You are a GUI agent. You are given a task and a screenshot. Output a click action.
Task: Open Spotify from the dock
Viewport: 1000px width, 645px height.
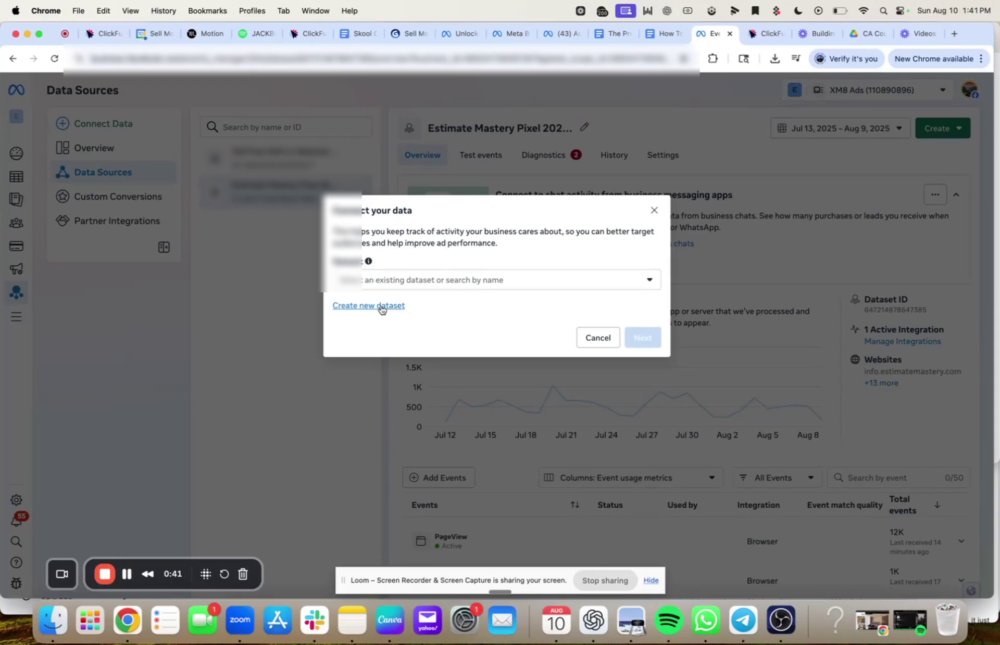[668, 619]
